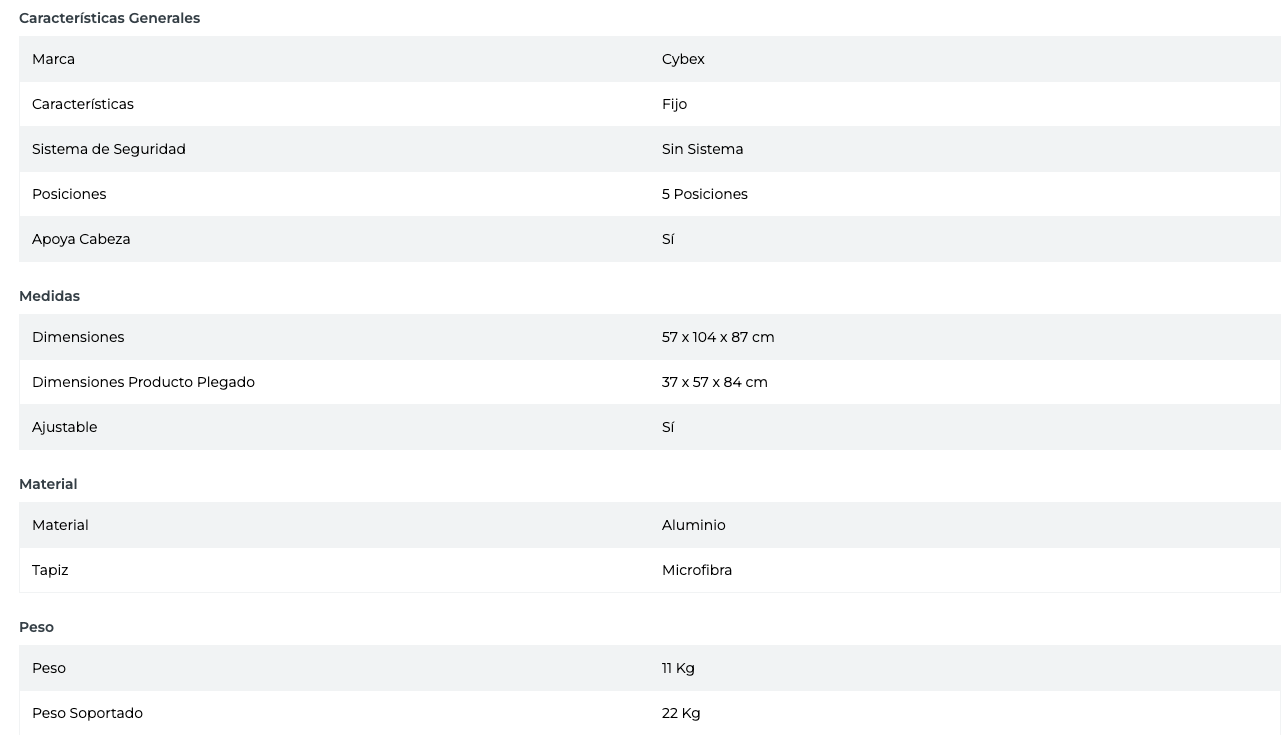
Task: Click the Peso section heading
Action: tap(36, 627)
